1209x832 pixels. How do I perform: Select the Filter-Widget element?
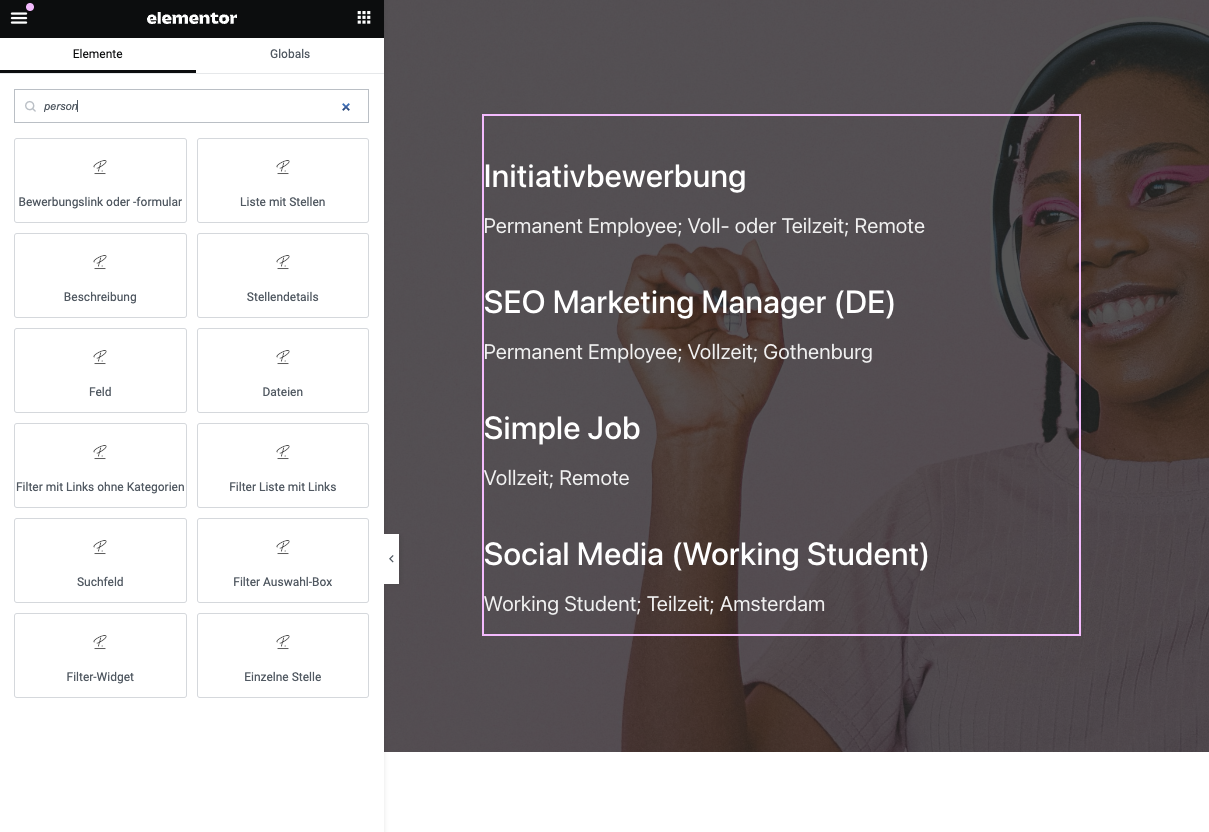pos(100,655)
